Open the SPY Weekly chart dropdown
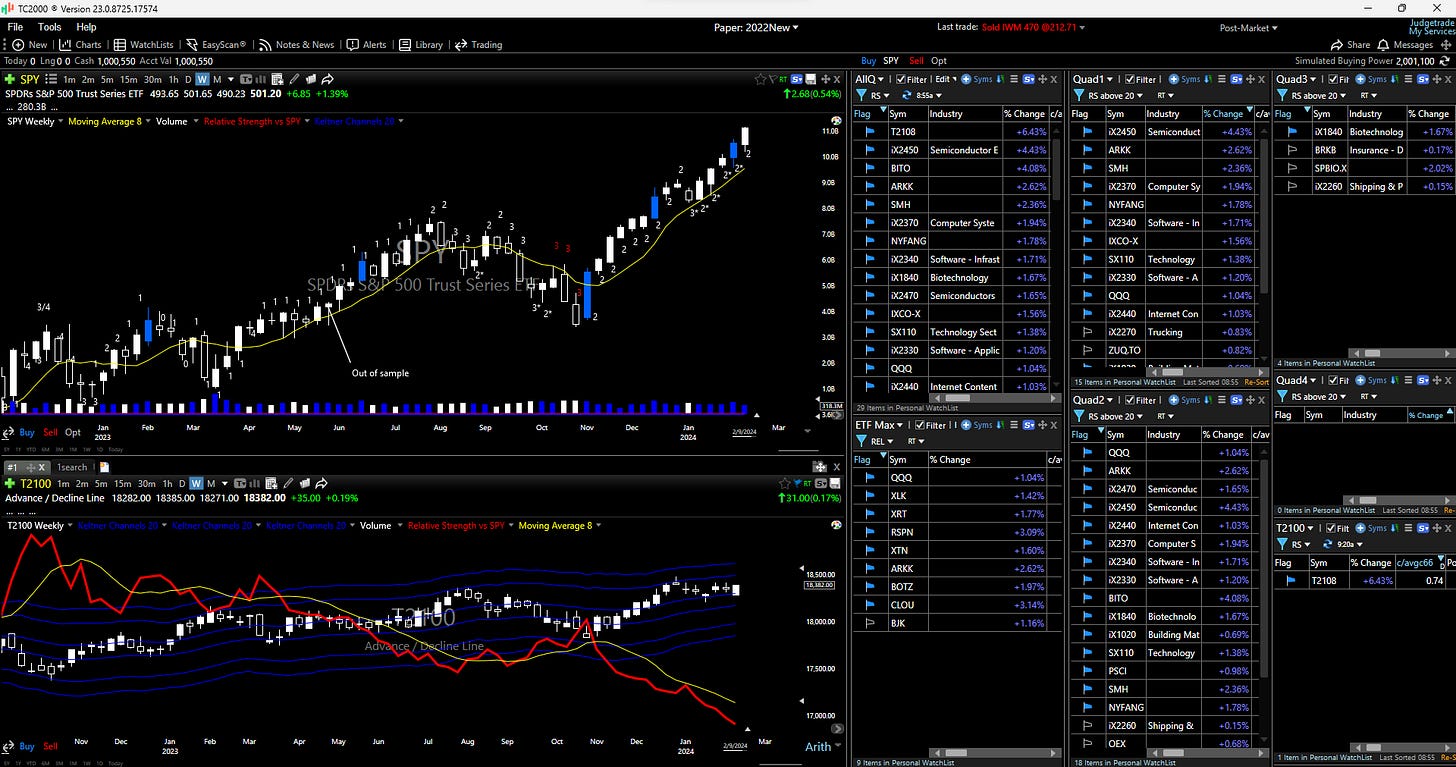 point(34,121)
